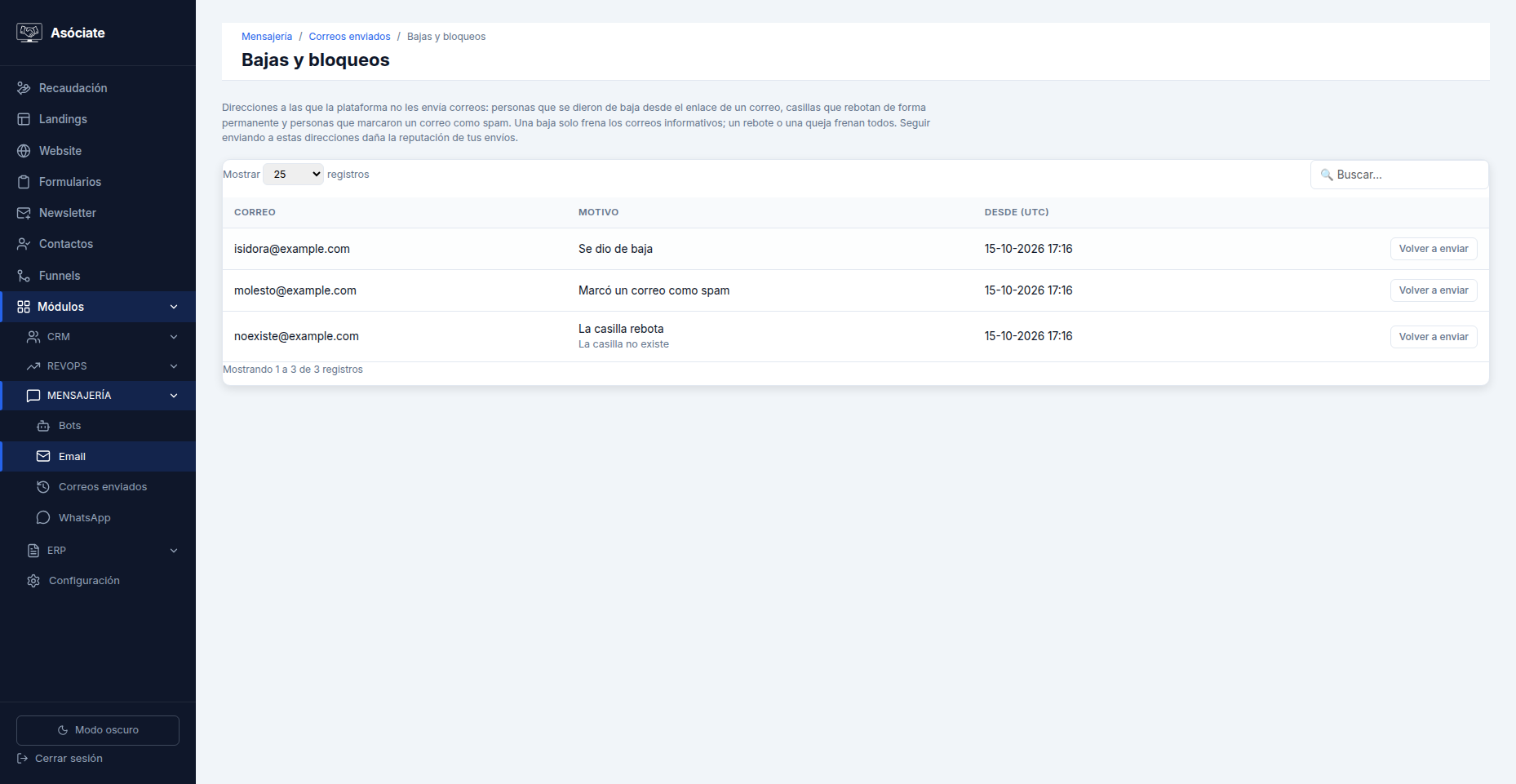The image size is (1516, 784).
Task: Click the Correos enviados history icon
Action: [43, 487]
